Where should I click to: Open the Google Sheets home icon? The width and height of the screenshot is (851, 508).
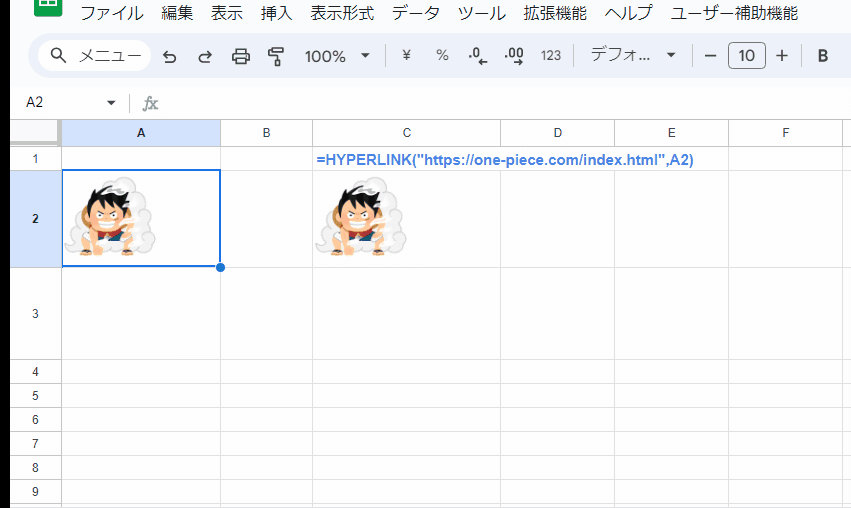(x=48, y=7)
